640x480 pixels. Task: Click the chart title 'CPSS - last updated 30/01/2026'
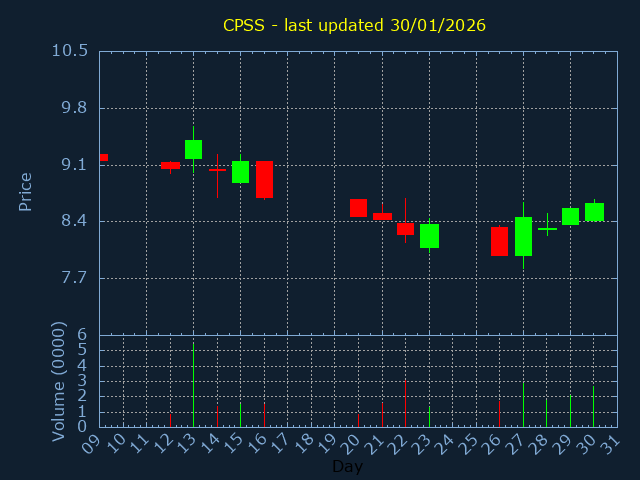[x=354, y=25]
